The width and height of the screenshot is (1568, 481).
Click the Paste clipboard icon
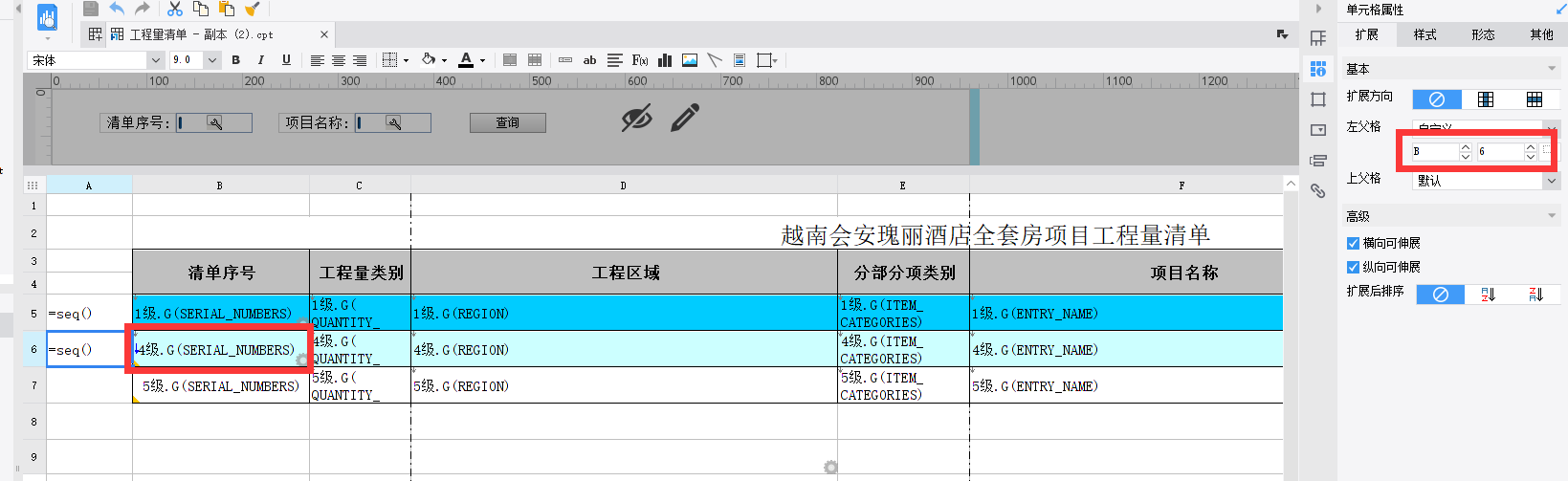pos(227,9)
